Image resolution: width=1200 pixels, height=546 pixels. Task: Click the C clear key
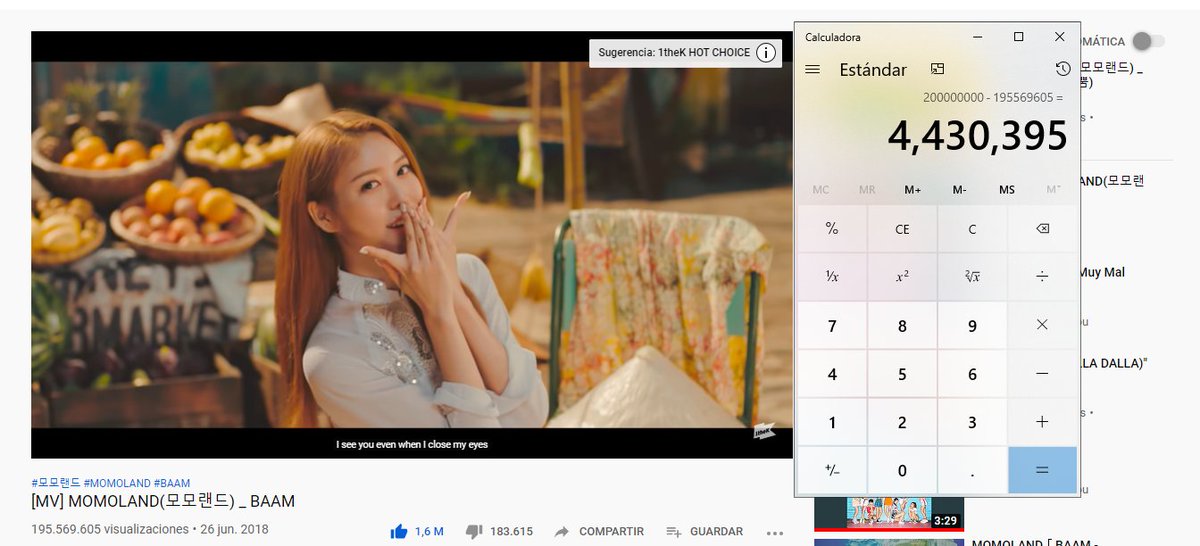(972, 229)
